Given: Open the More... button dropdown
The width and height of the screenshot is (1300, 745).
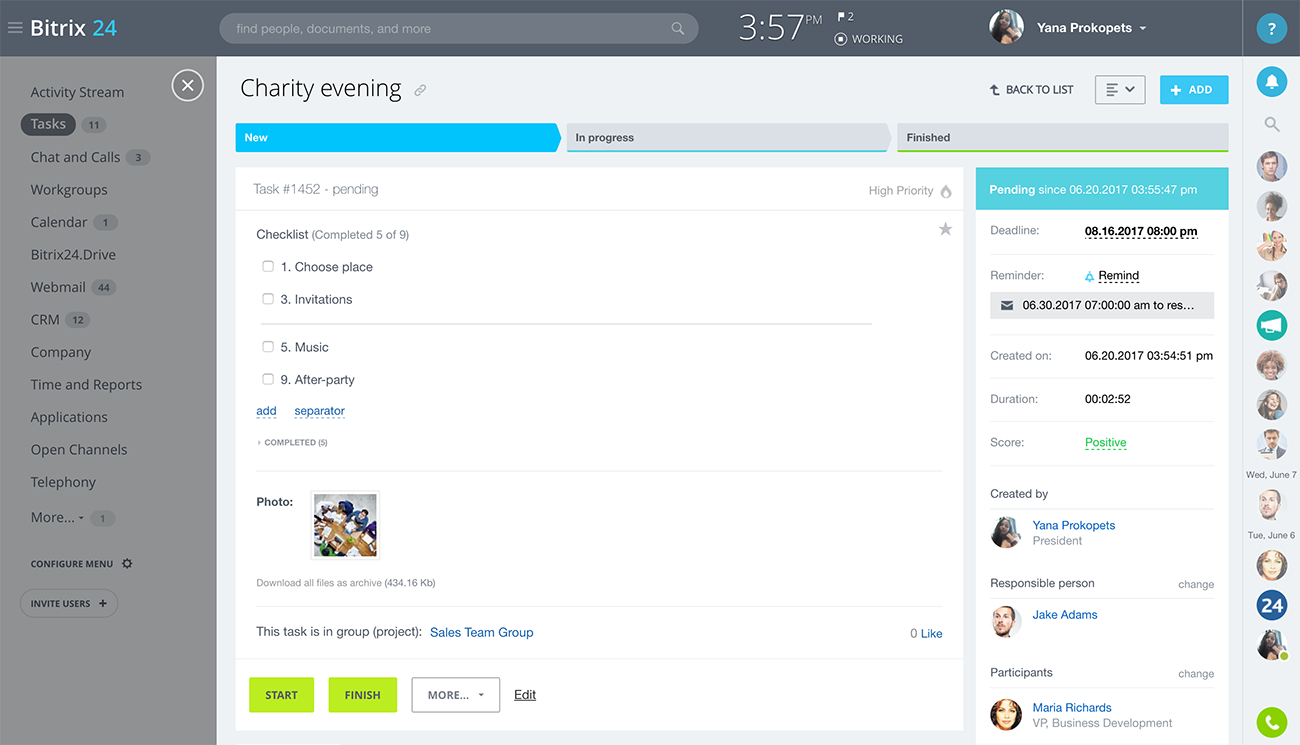Looking at the screenshot, I should 455,695.
